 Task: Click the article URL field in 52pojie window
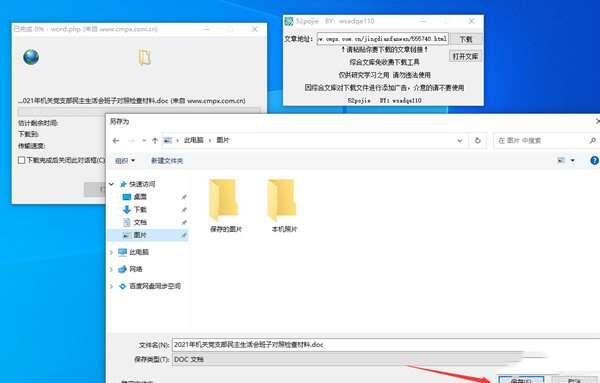(382, 39)
